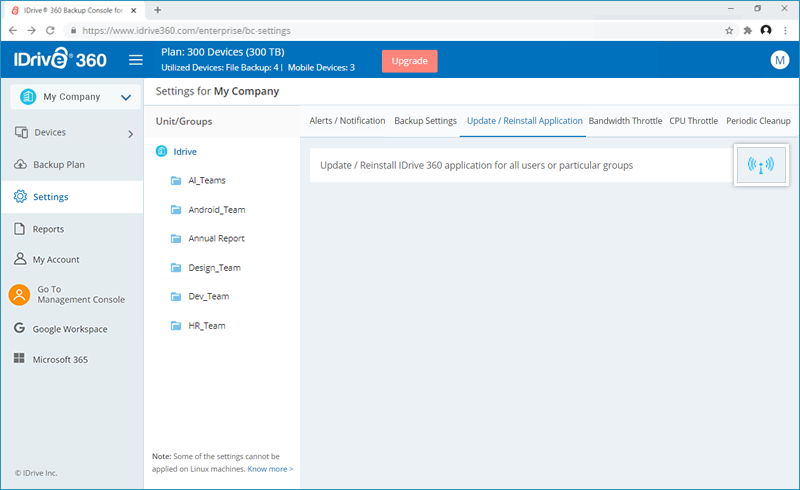Switch to the CPU Throttle tab
Viewport: 800px width, 490px height.
point(693,121)
